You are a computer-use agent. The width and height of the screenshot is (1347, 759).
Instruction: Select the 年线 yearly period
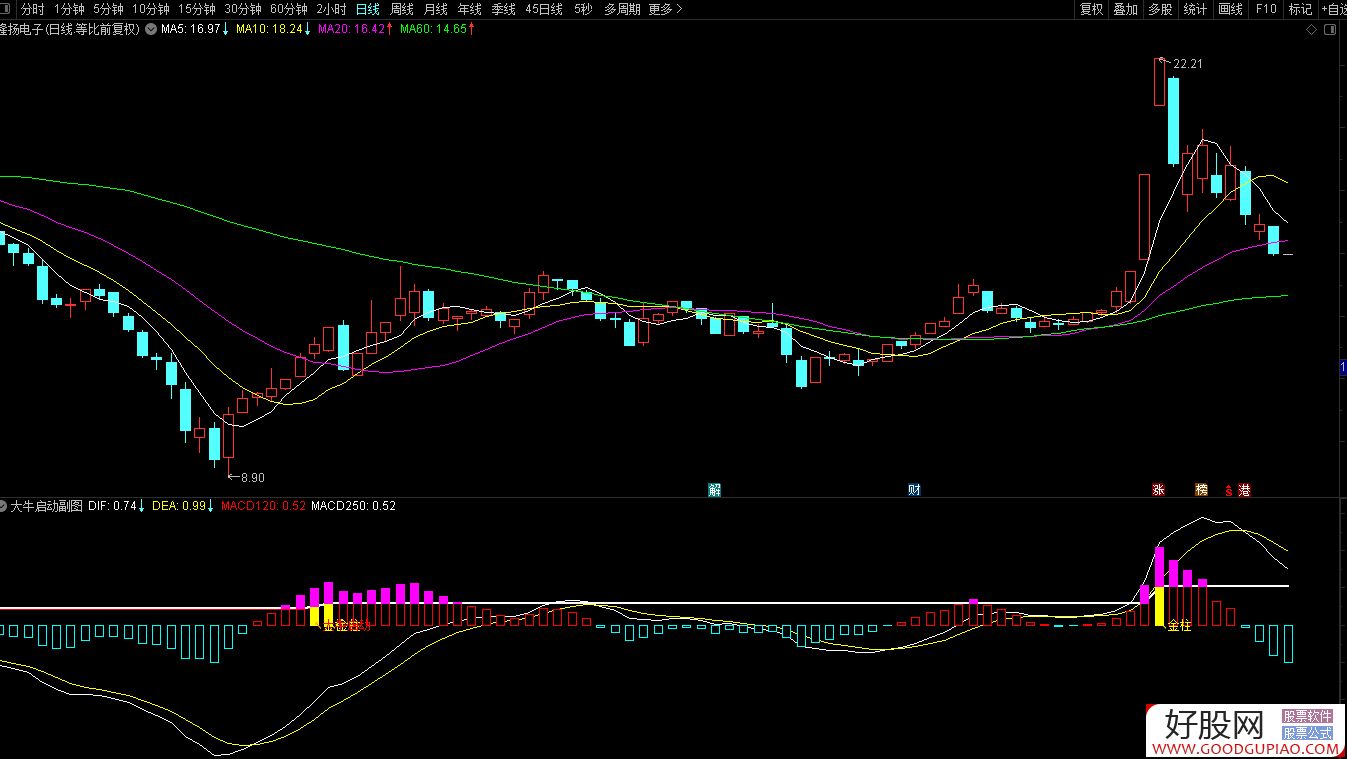(469, 9)
